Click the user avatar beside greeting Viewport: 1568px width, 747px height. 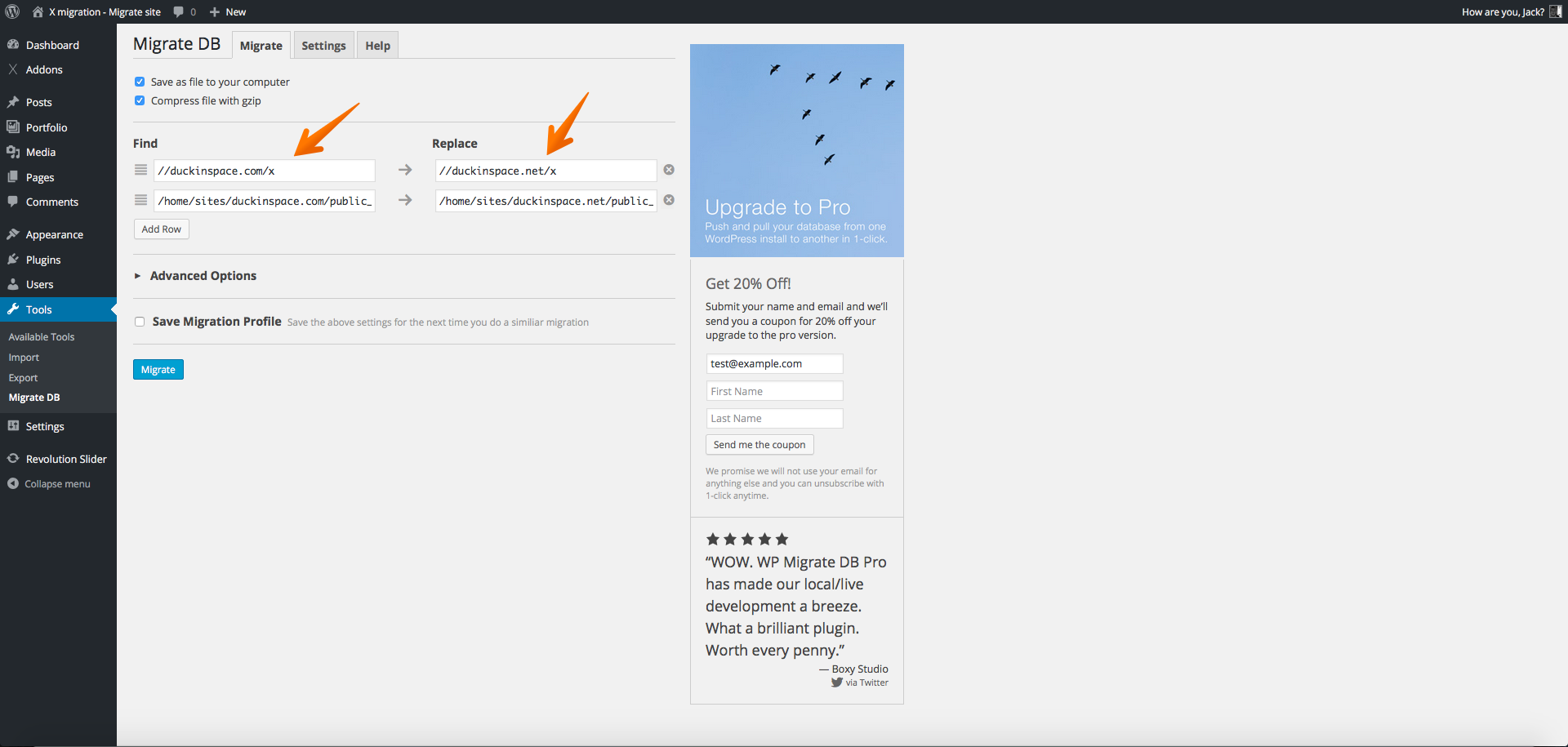click(x=1556, y=11)
